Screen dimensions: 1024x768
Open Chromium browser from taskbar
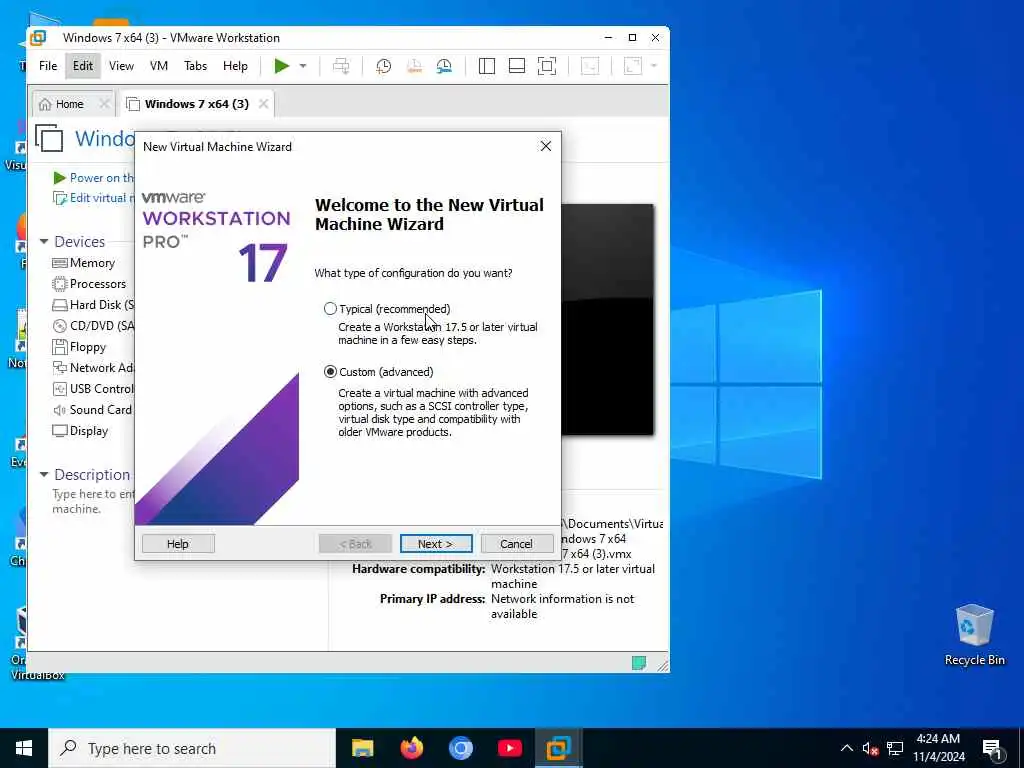click(460, 748)
